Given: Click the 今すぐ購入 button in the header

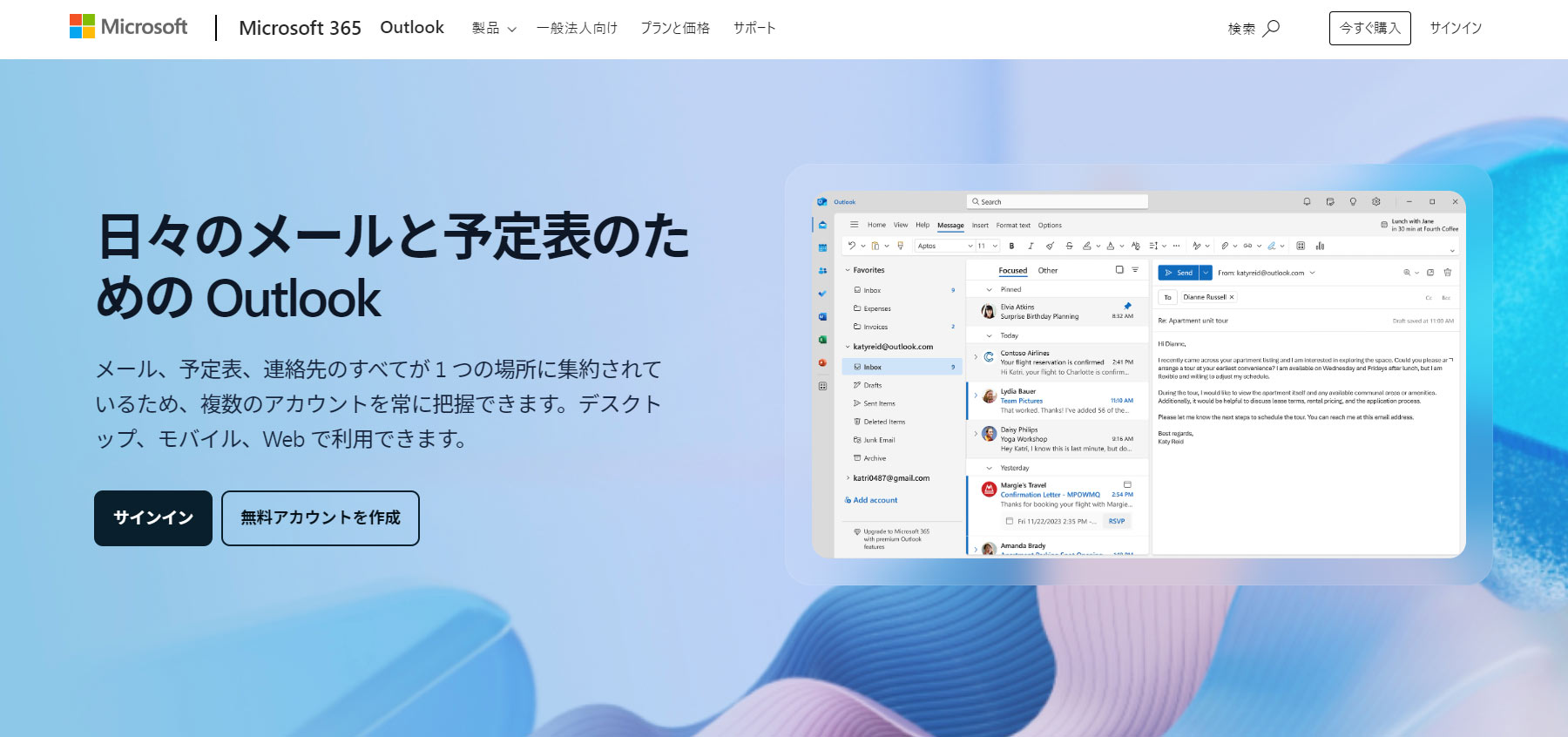Looking at the screenshot, I should pyautogui.click(x=1369, y=28).
